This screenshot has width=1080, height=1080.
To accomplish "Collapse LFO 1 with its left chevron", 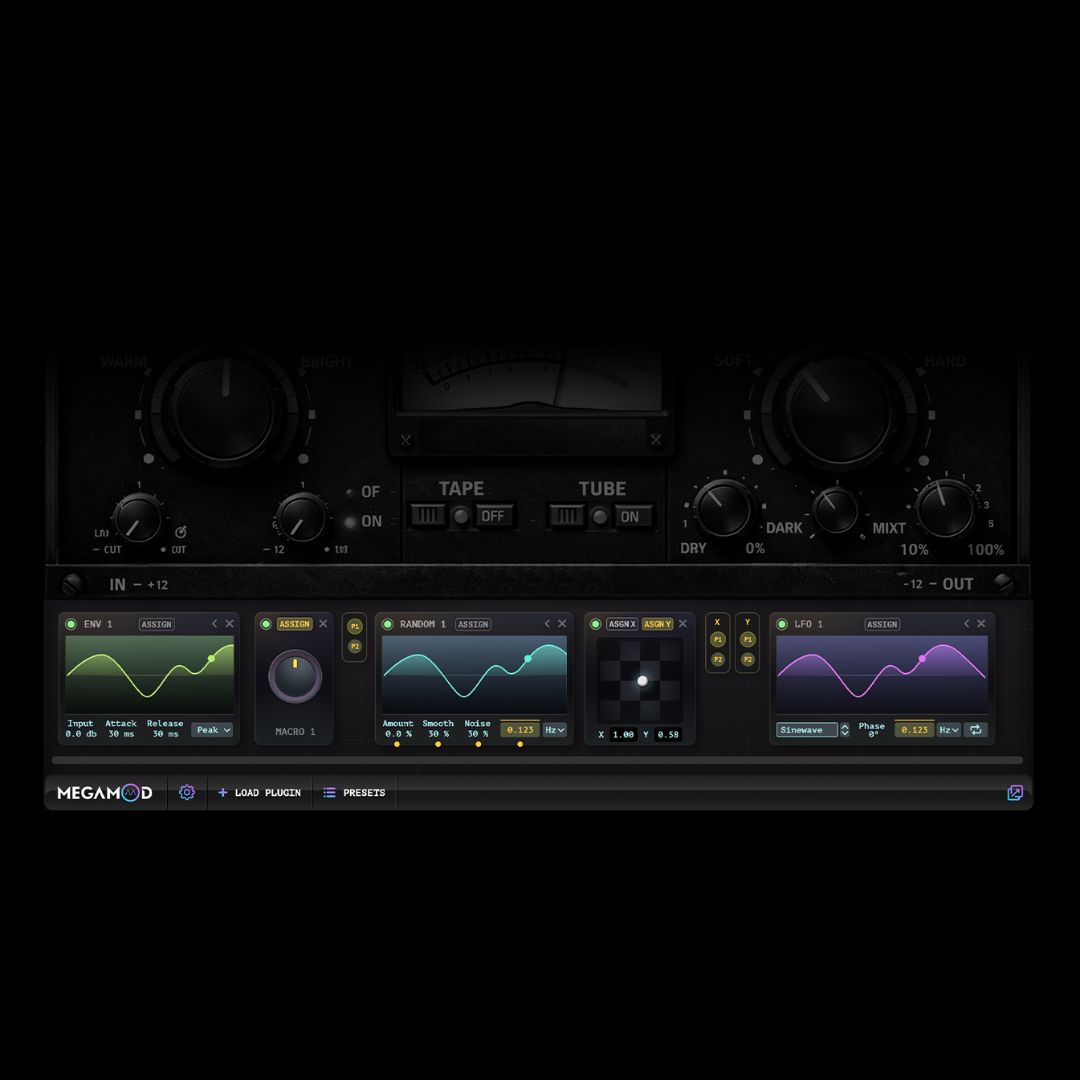I will tap(966, 623).
